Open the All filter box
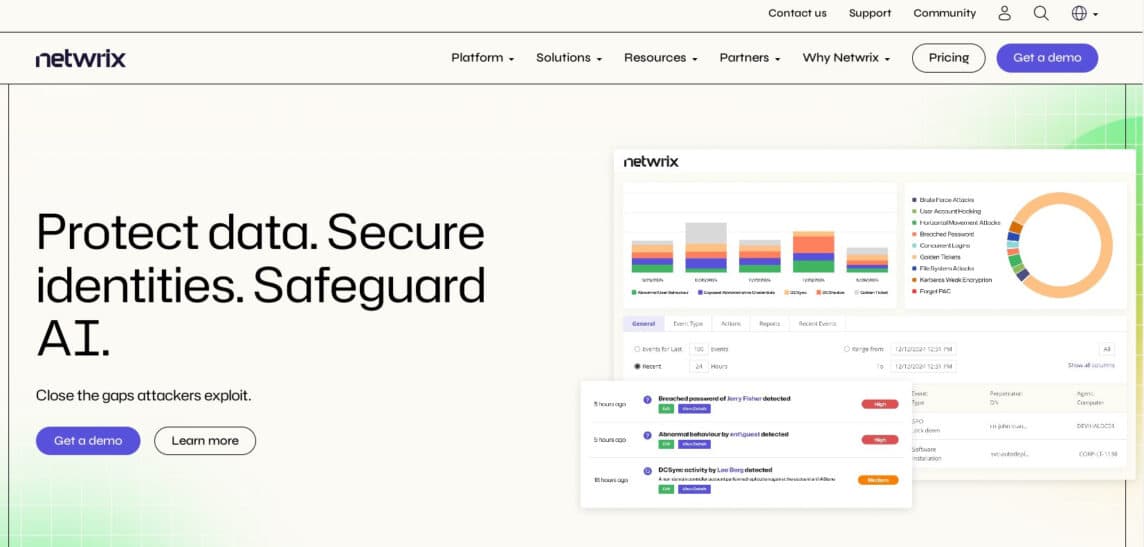 coord(1107,349)
